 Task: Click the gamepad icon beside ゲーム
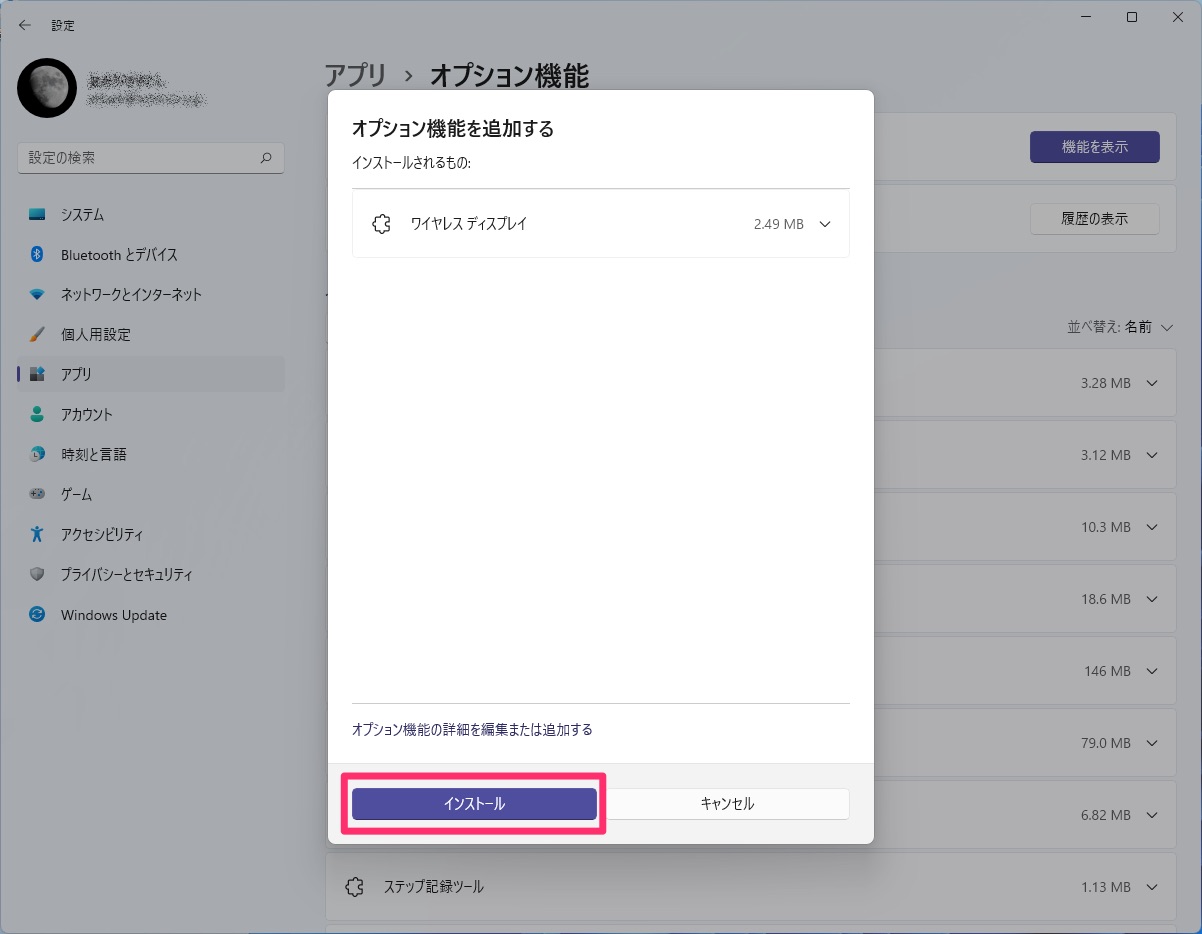(37, 494)
